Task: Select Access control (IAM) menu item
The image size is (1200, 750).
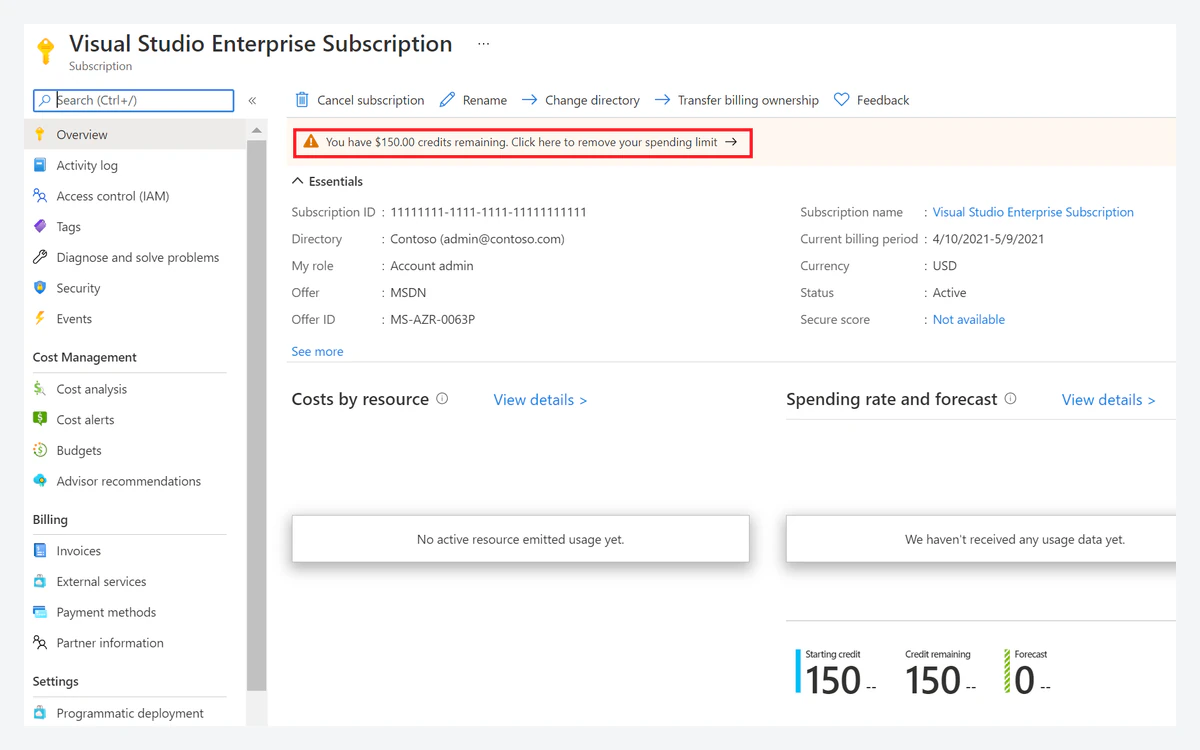Action: pyautogui.click(x=134, y=196)
